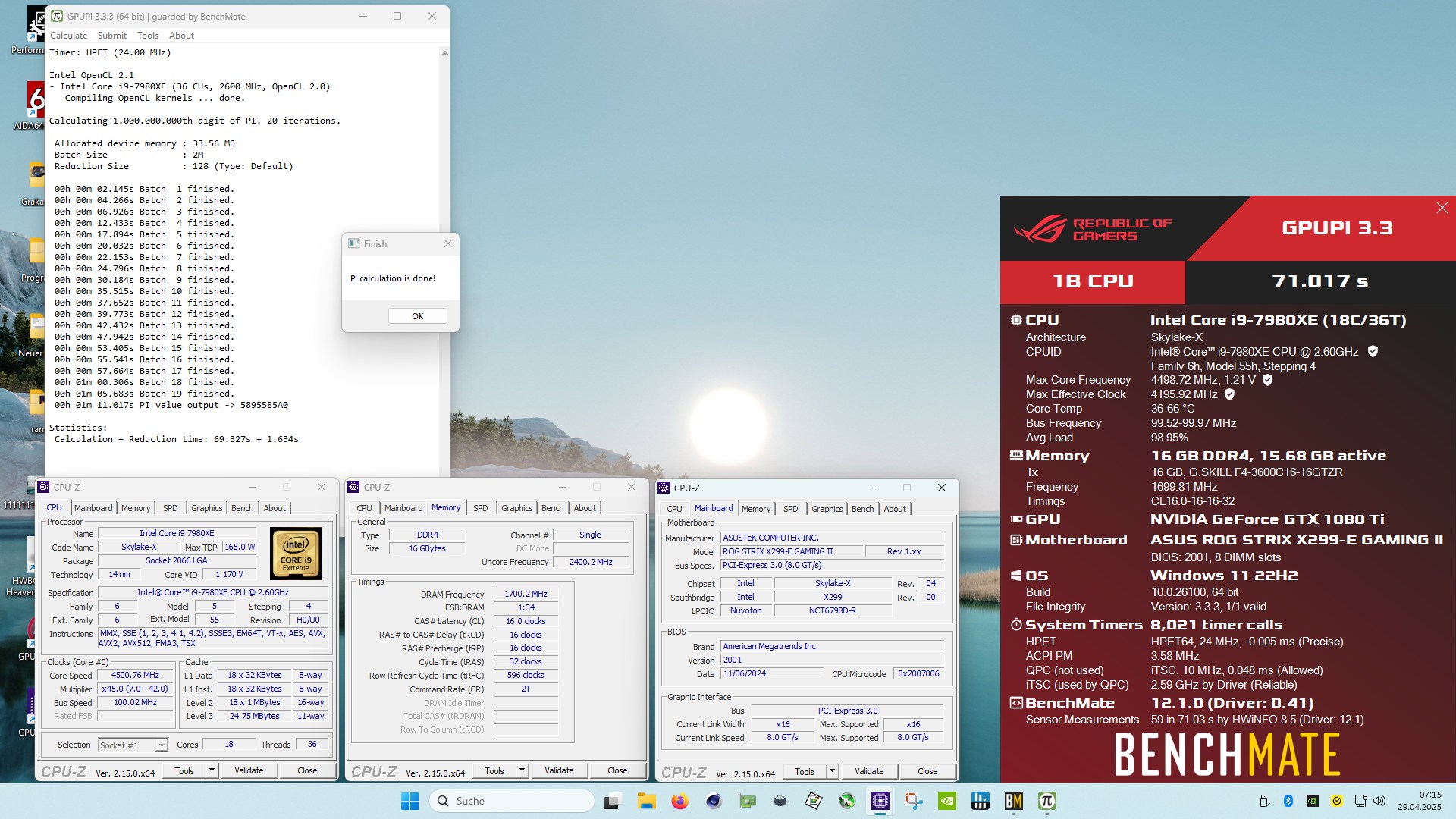Click GPUPI output scrollbar up arrow
Screen dimensions: 1456x819
tap(444, 53)
